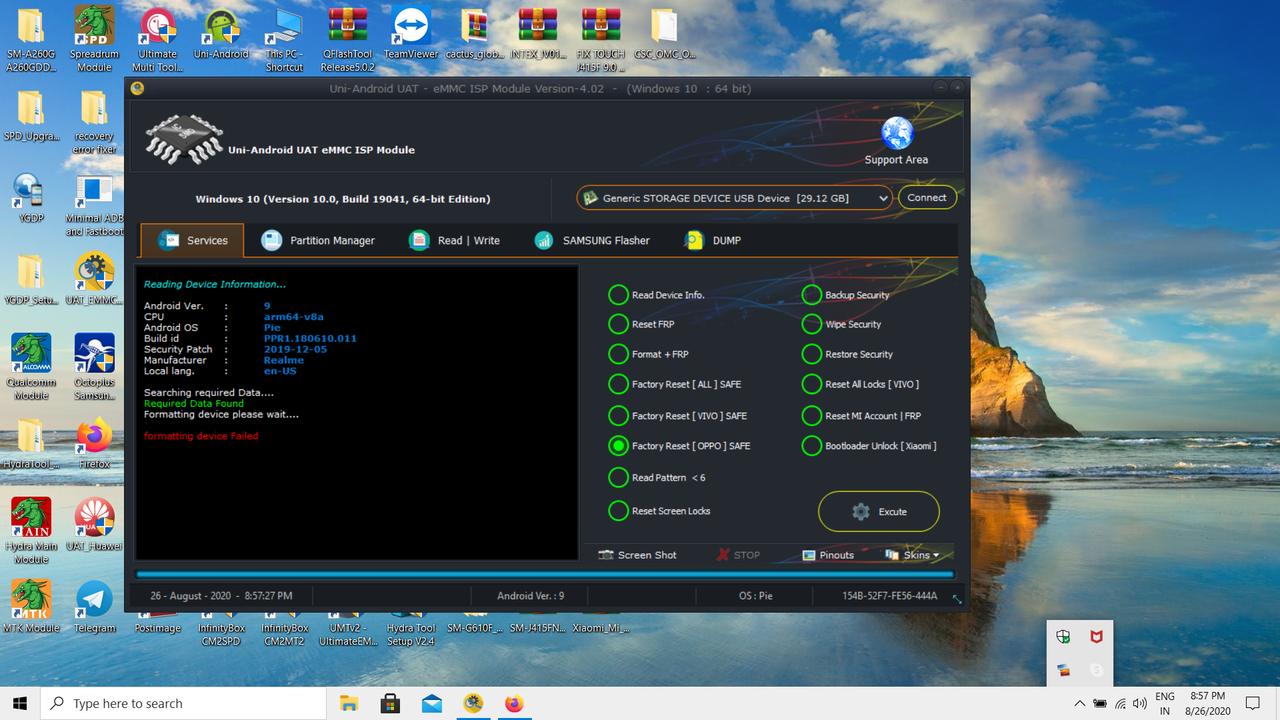Select the Reset FRP option
Image resolution: width=1280 pixels, height=720 pixels.
point(642,324)
